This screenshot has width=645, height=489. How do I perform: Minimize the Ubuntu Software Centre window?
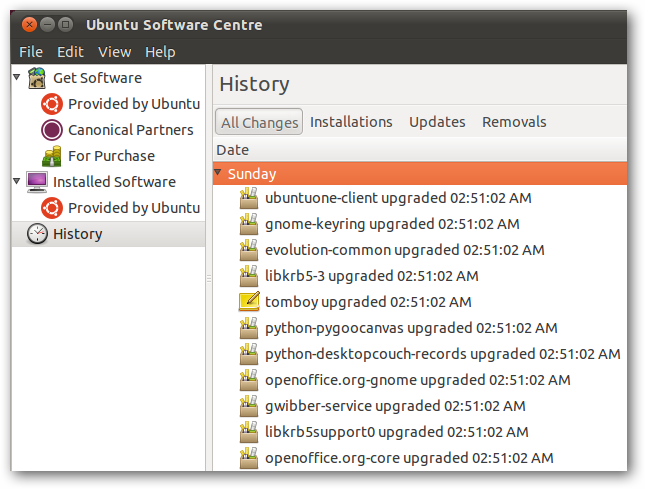pyautogui.click(x=48, y=25)
